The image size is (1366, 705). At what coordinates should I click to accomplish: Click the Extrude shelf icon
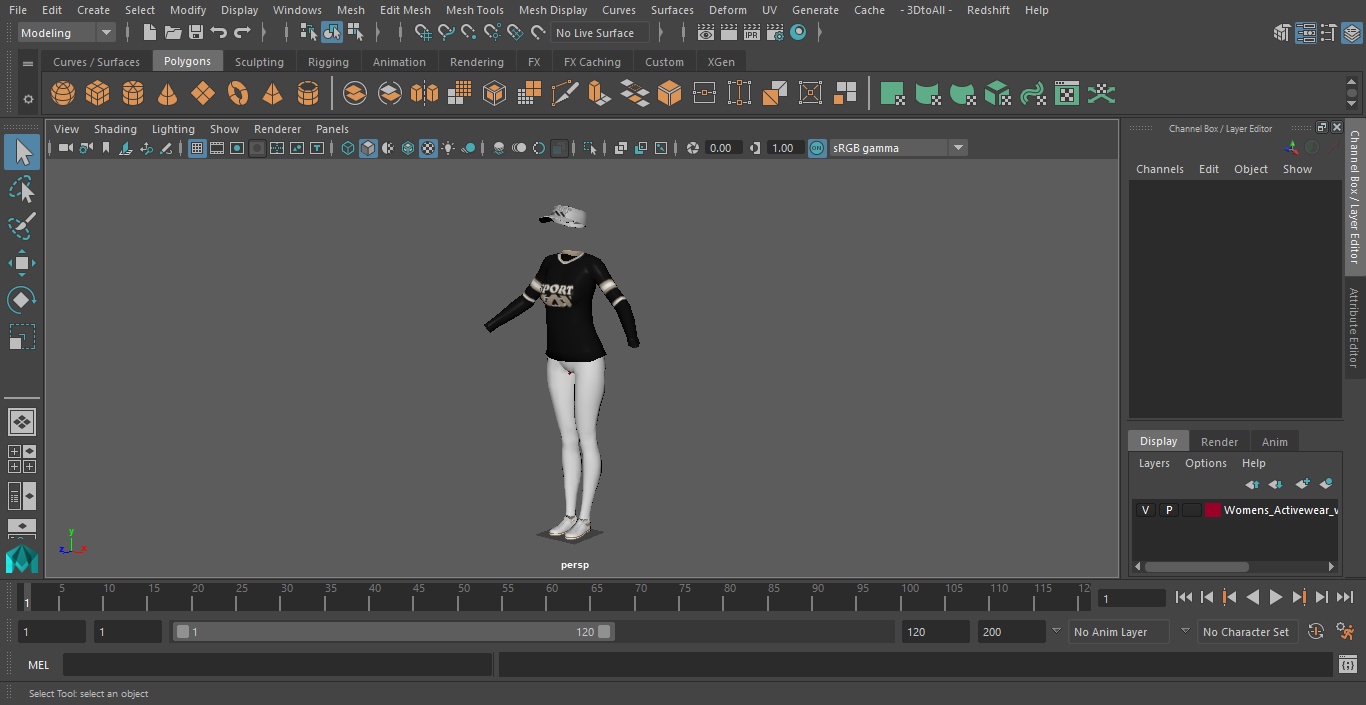[x=599, y=94]
